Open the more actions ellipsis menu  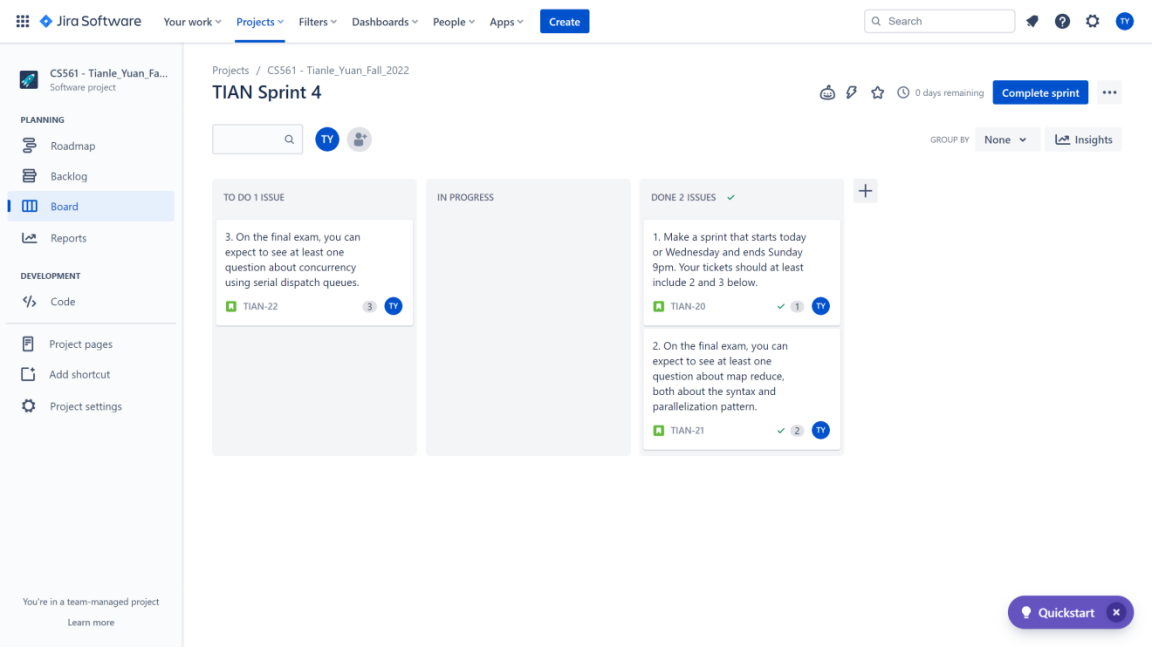click(1109, 93)
